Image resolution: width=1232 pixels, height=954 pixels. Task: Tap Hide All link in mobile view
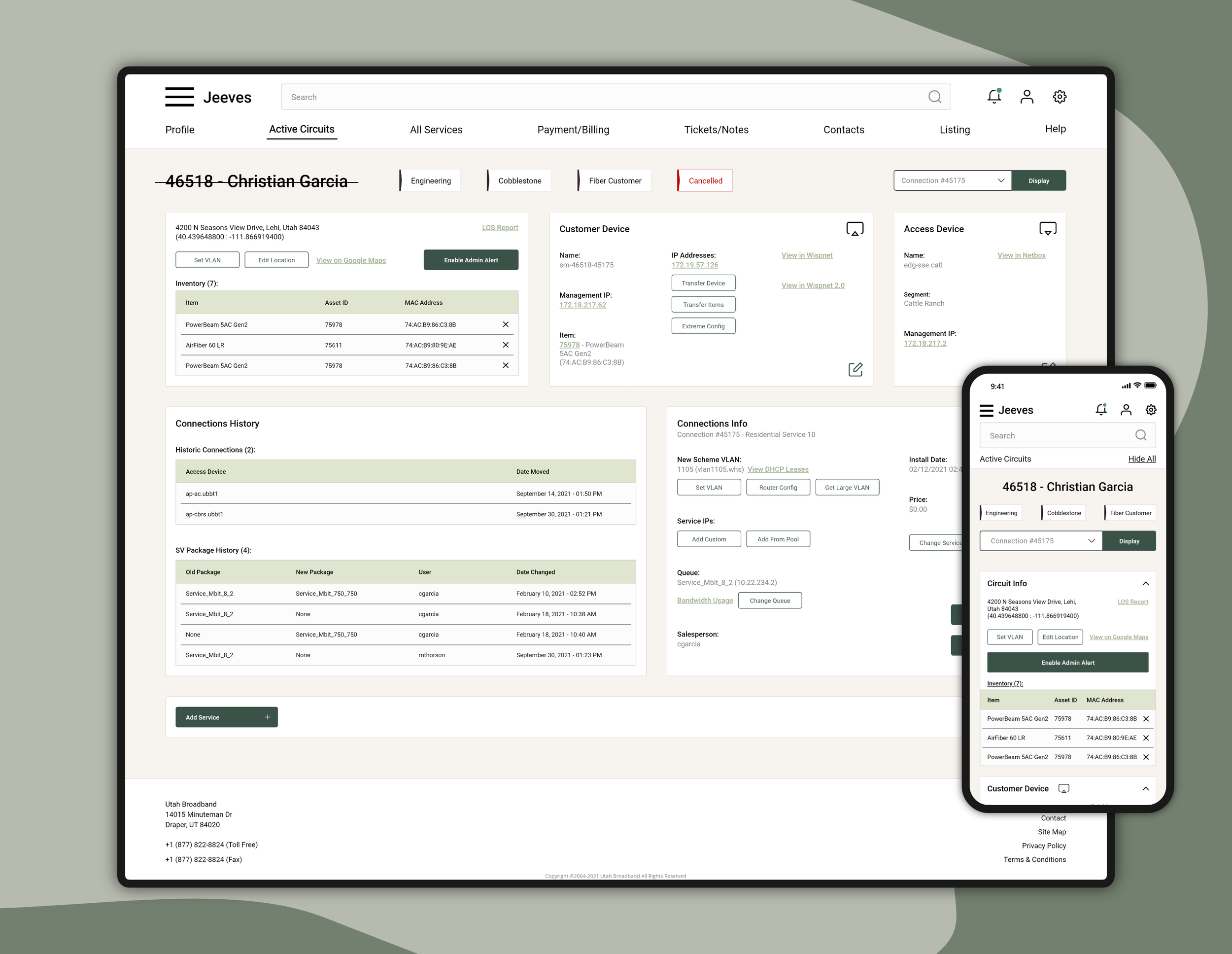(1141, 459)
